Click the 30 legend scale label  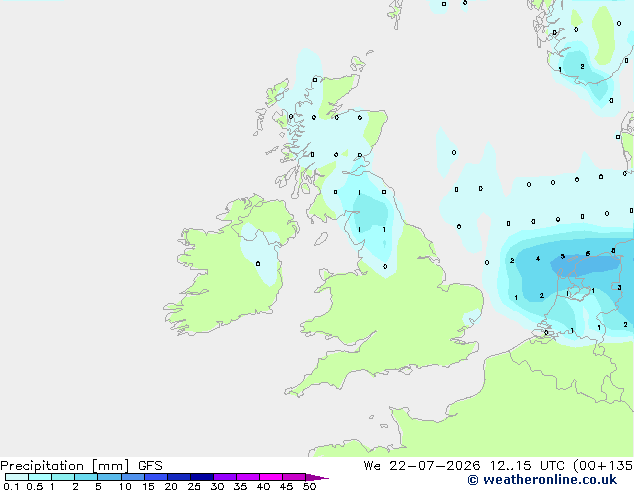tap(217, 486)
